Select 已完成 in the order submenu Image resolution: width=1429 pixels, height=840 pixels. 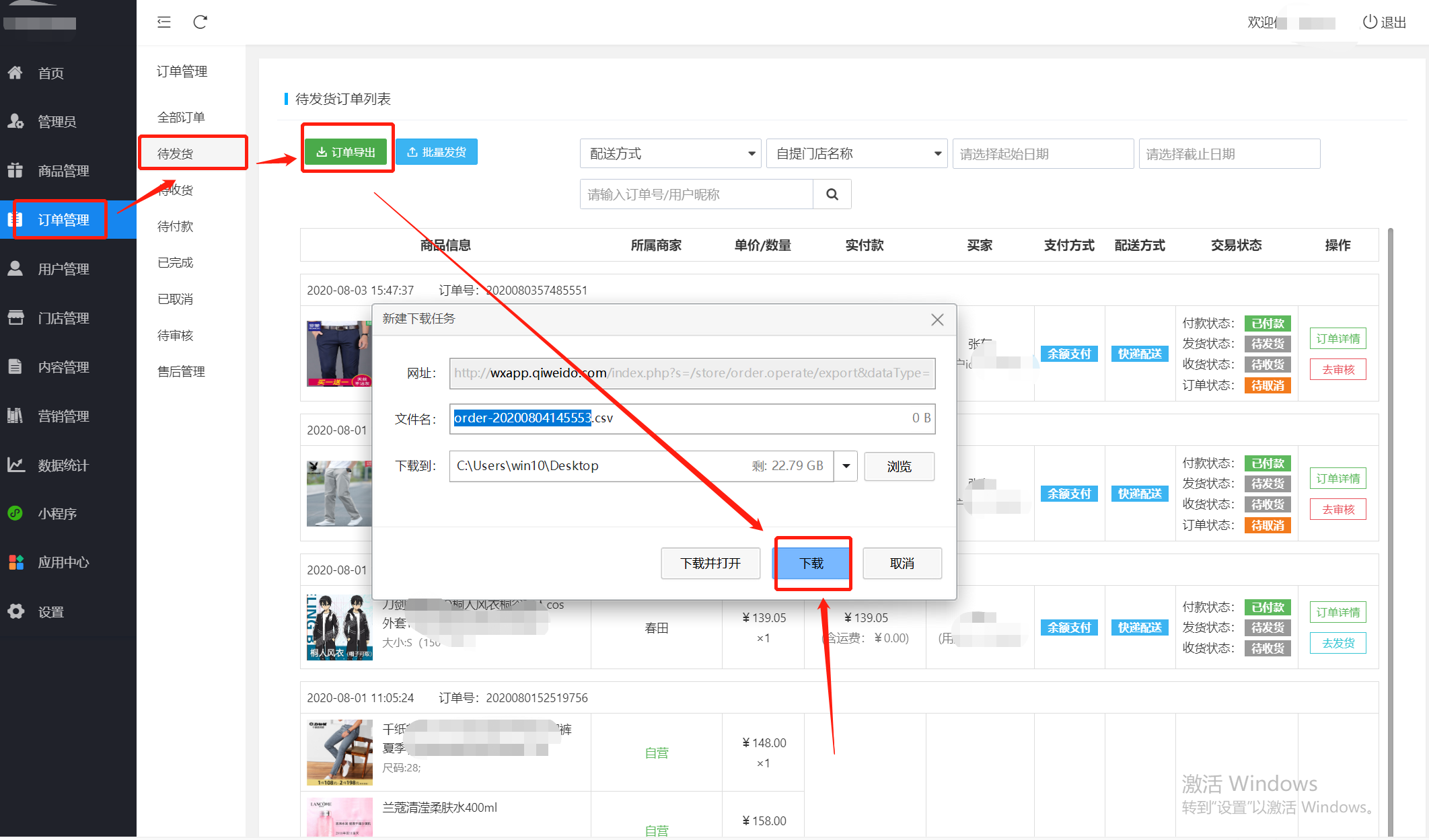176,262
